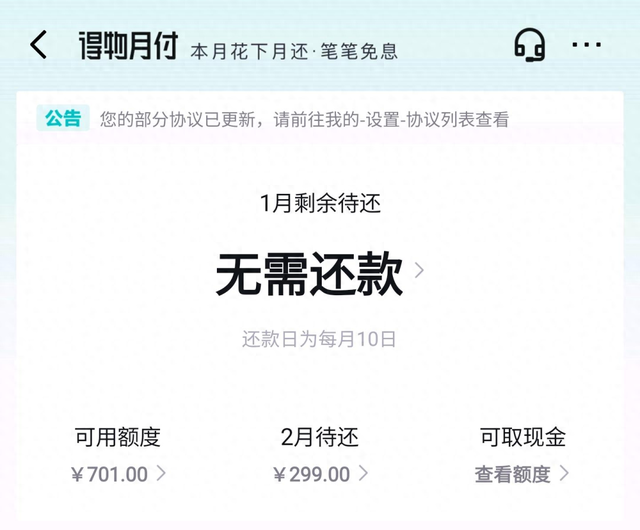The height and width of the screenshot is (530, 640).
Task: Open the 无需还款 repayment details
Action: pos(309,274)
